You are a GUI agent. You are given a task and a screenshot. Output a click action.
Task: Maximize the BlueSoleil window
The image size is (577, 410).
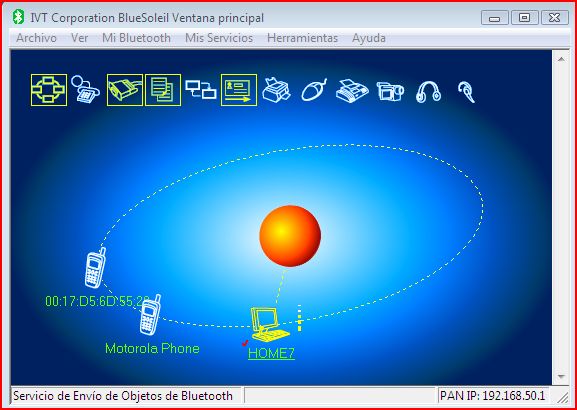(524, 18)
